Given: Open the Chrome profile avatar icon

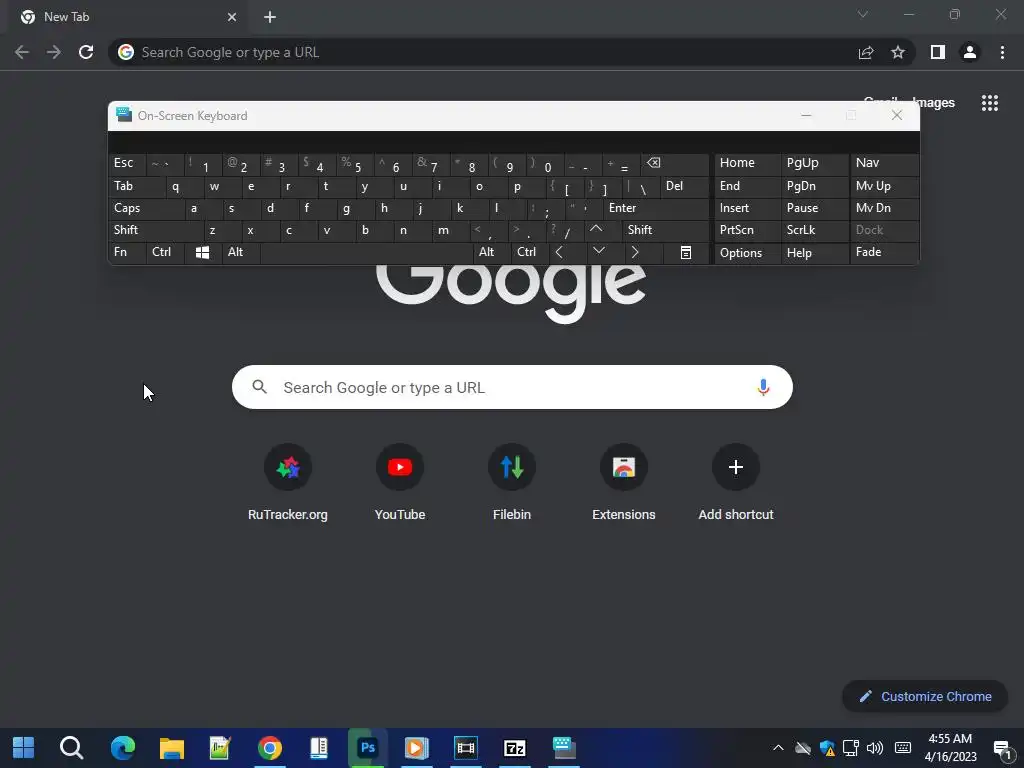Looking at the screenshot, I should tap(970, 52).
